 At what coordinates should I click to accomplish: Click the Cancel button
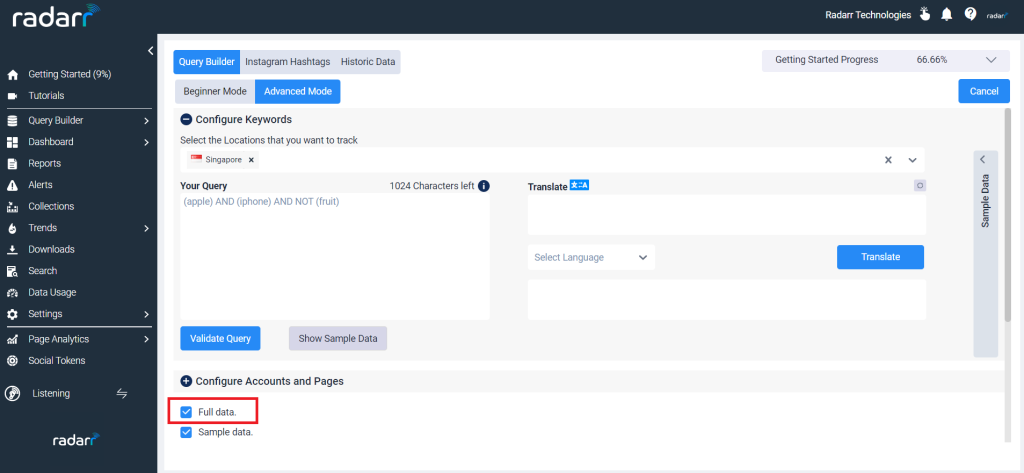point(984,91)
